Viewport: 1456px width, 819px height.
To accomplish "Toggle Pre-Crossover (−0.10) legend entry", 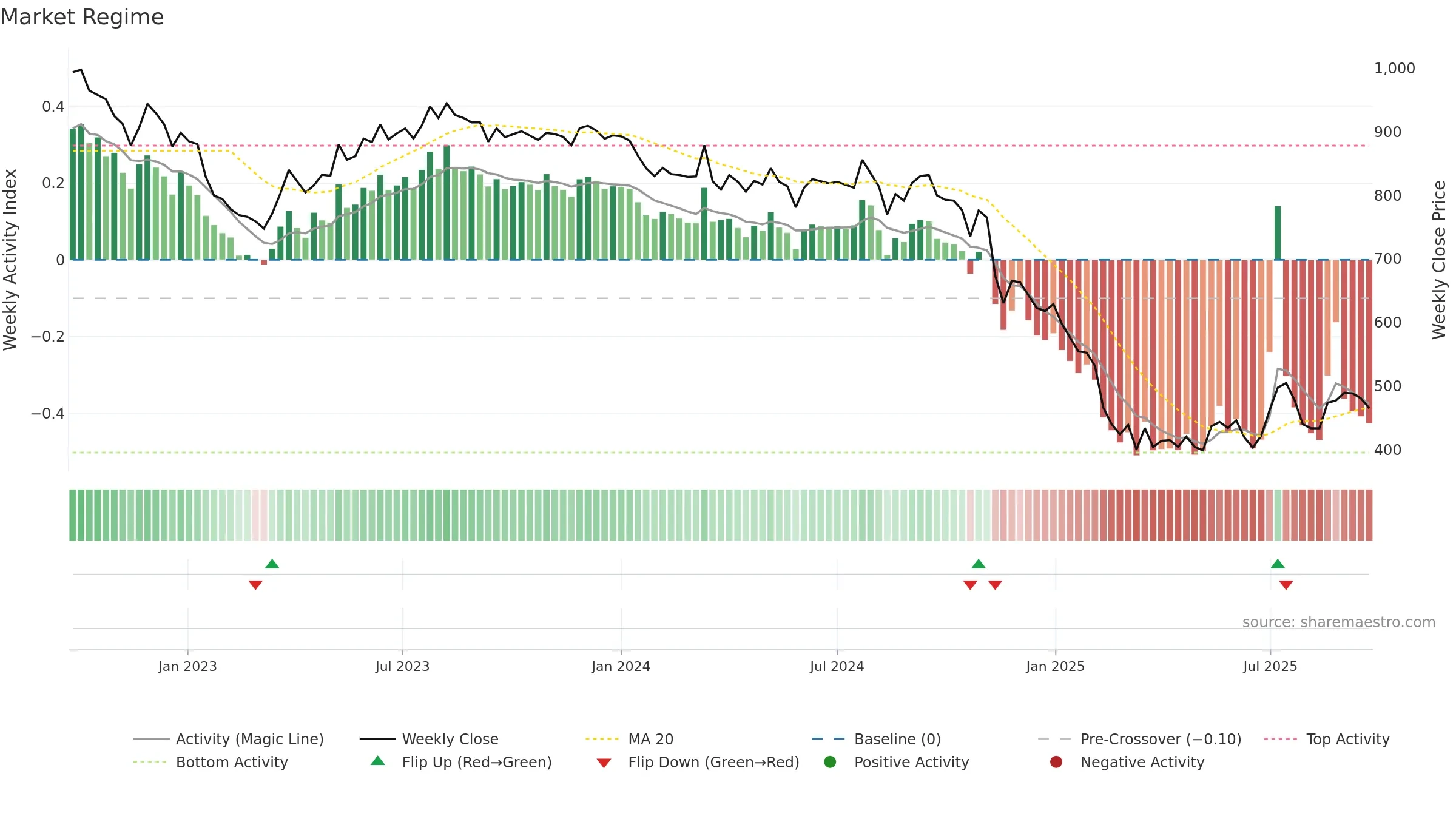I will coord(1139,739).
